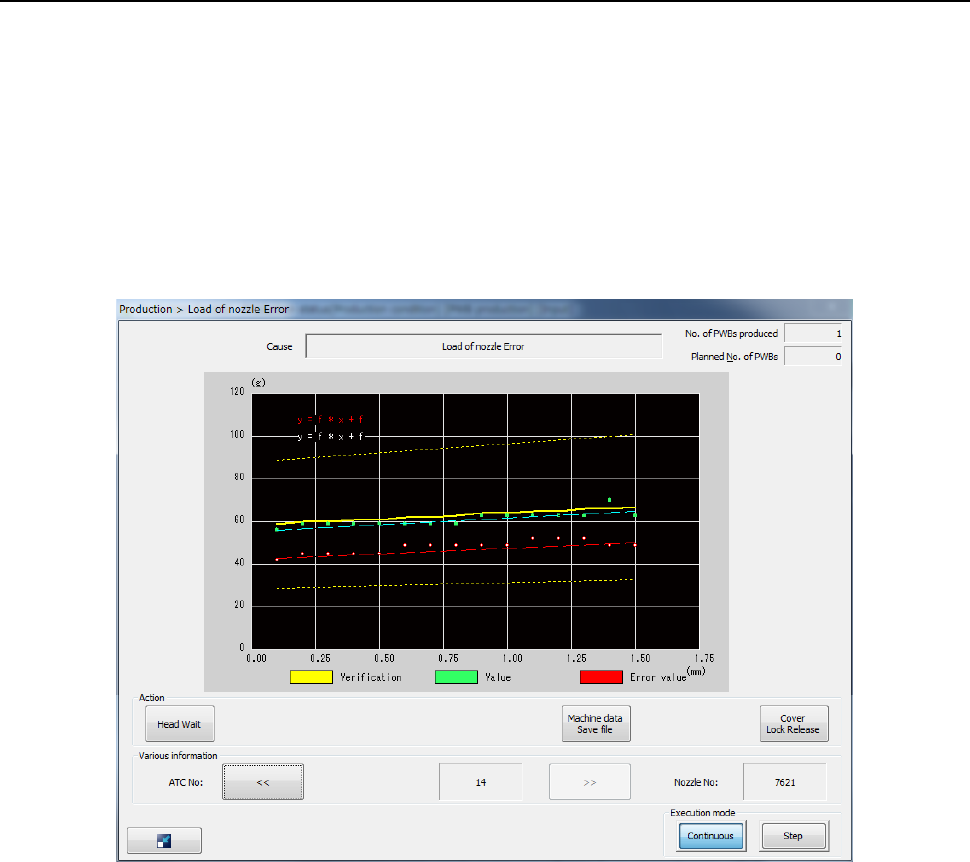Screen dimensions: 970x862
Task: Click the red Error value legend swatch
Action: coord(601,677)
